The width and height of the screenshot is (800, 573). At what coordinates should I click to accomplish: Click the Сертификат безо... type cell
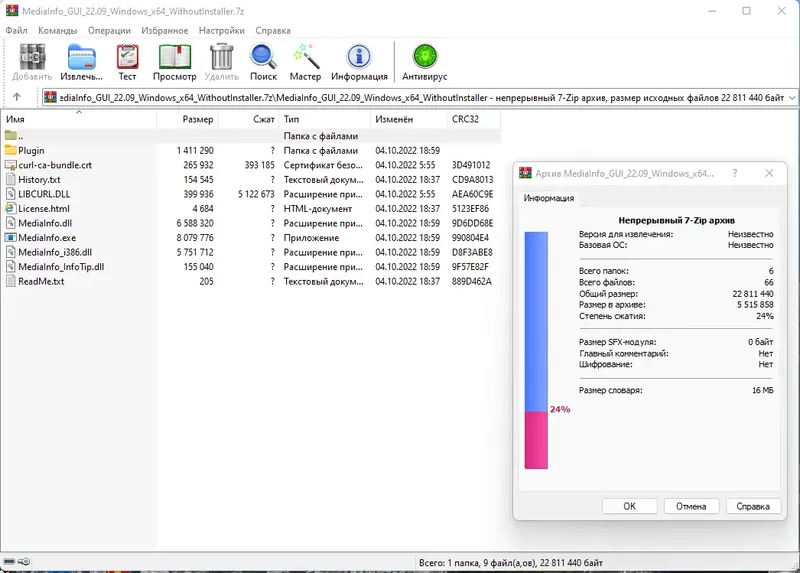323,165
